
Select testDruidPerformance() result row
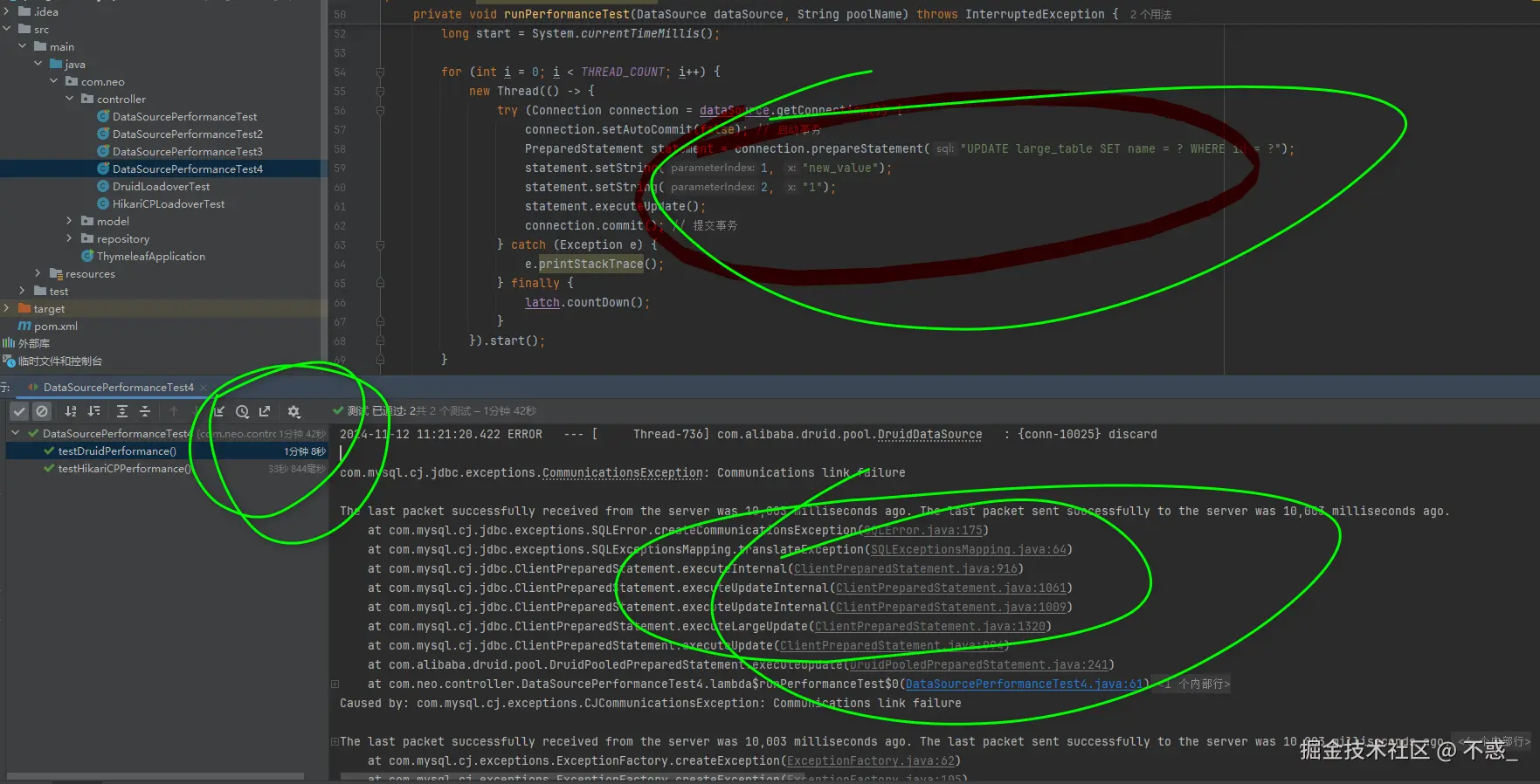pyautogui.click(x=166, y=451)
